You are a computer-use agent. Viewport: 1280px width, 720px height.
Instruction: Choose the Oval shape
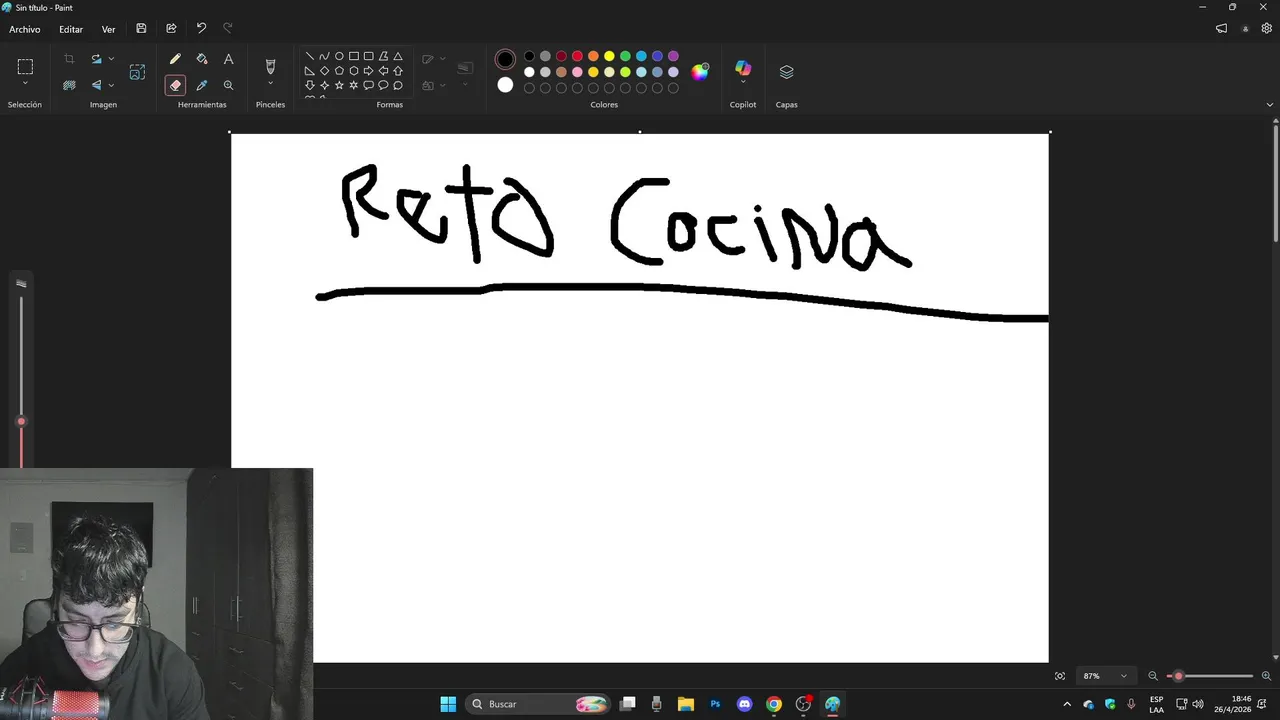tap(339, 56)
